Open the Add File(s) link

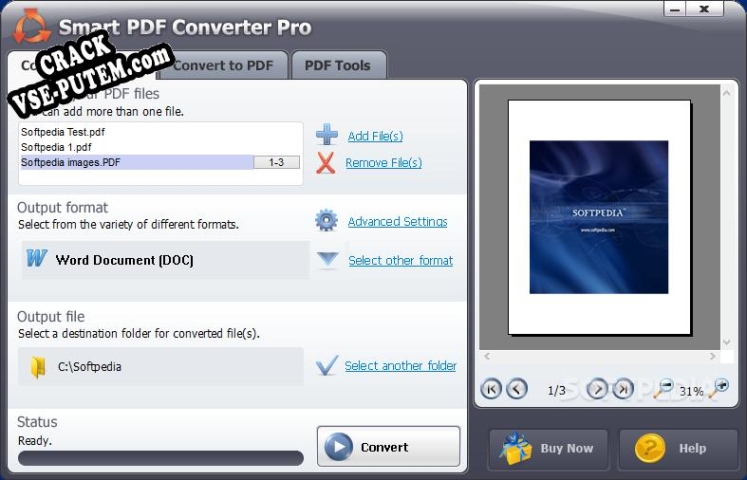tap(375, 136)
